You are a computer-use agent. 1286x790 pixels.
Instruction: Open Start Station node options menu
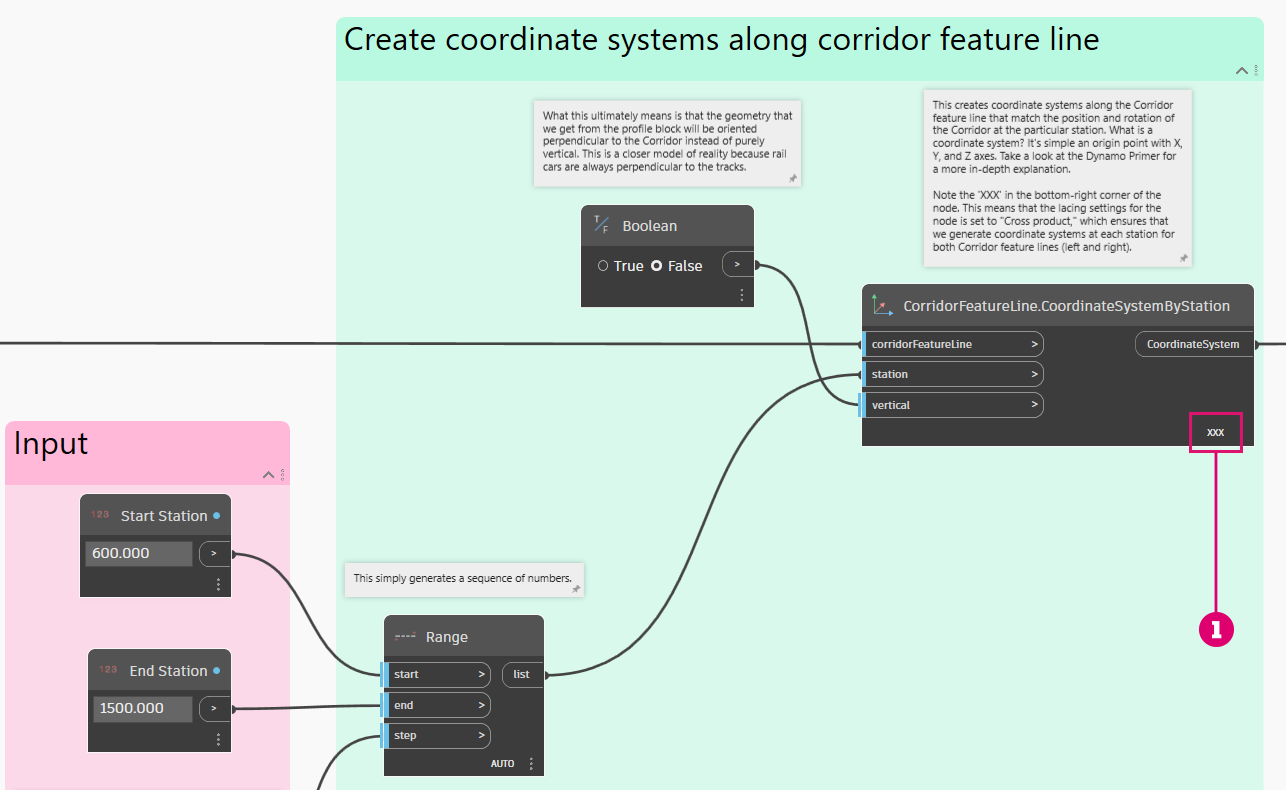218,585
